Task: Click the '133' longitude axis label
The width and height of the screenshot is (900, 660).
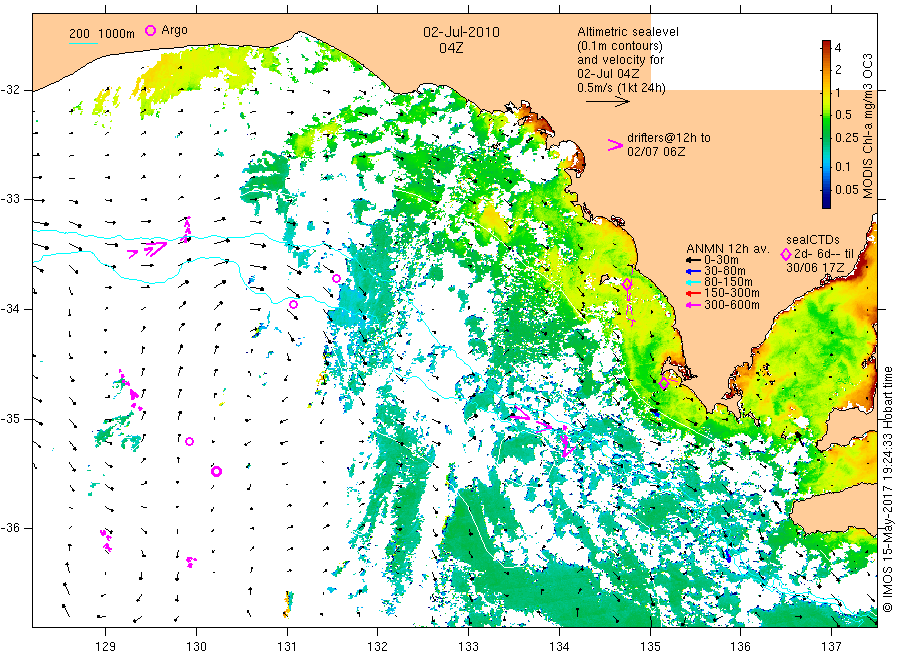Action: pyautogui.click(x=468, y=647)
